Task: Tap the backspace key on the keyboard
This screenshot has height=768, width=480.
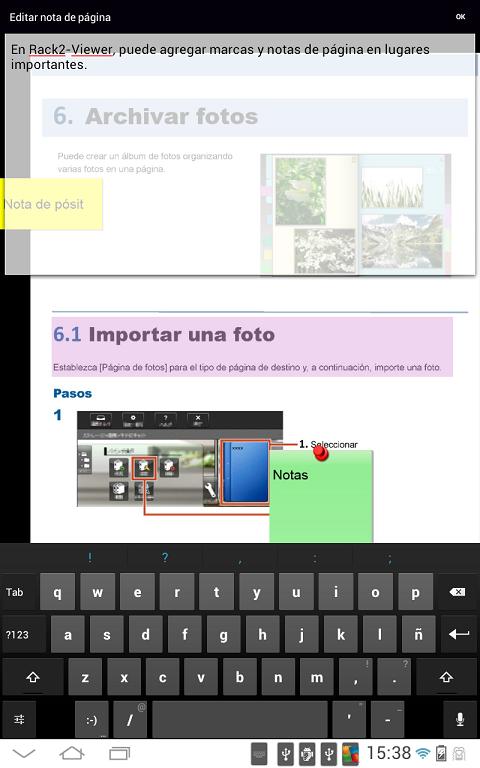Action: (x=457, y=592)
